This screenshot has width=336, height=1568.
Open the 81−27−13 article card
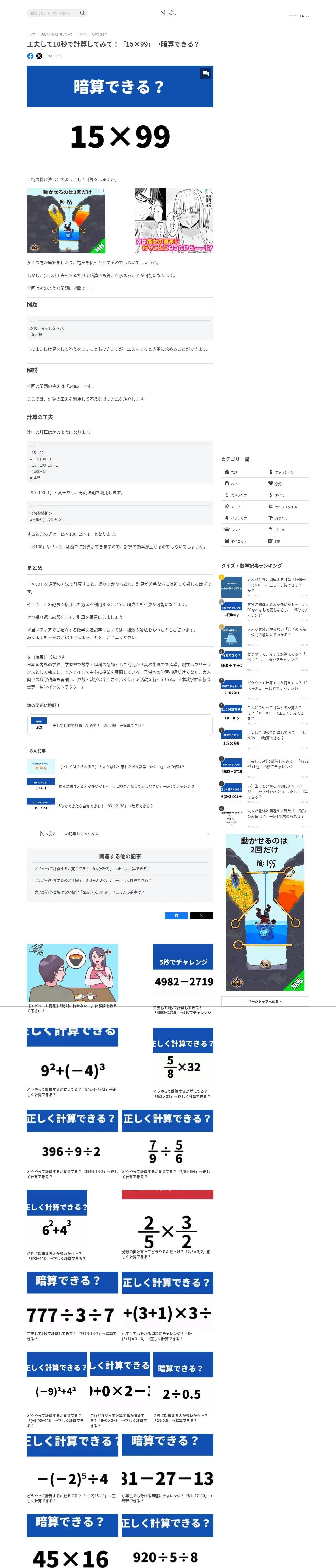pos(167,1469)
